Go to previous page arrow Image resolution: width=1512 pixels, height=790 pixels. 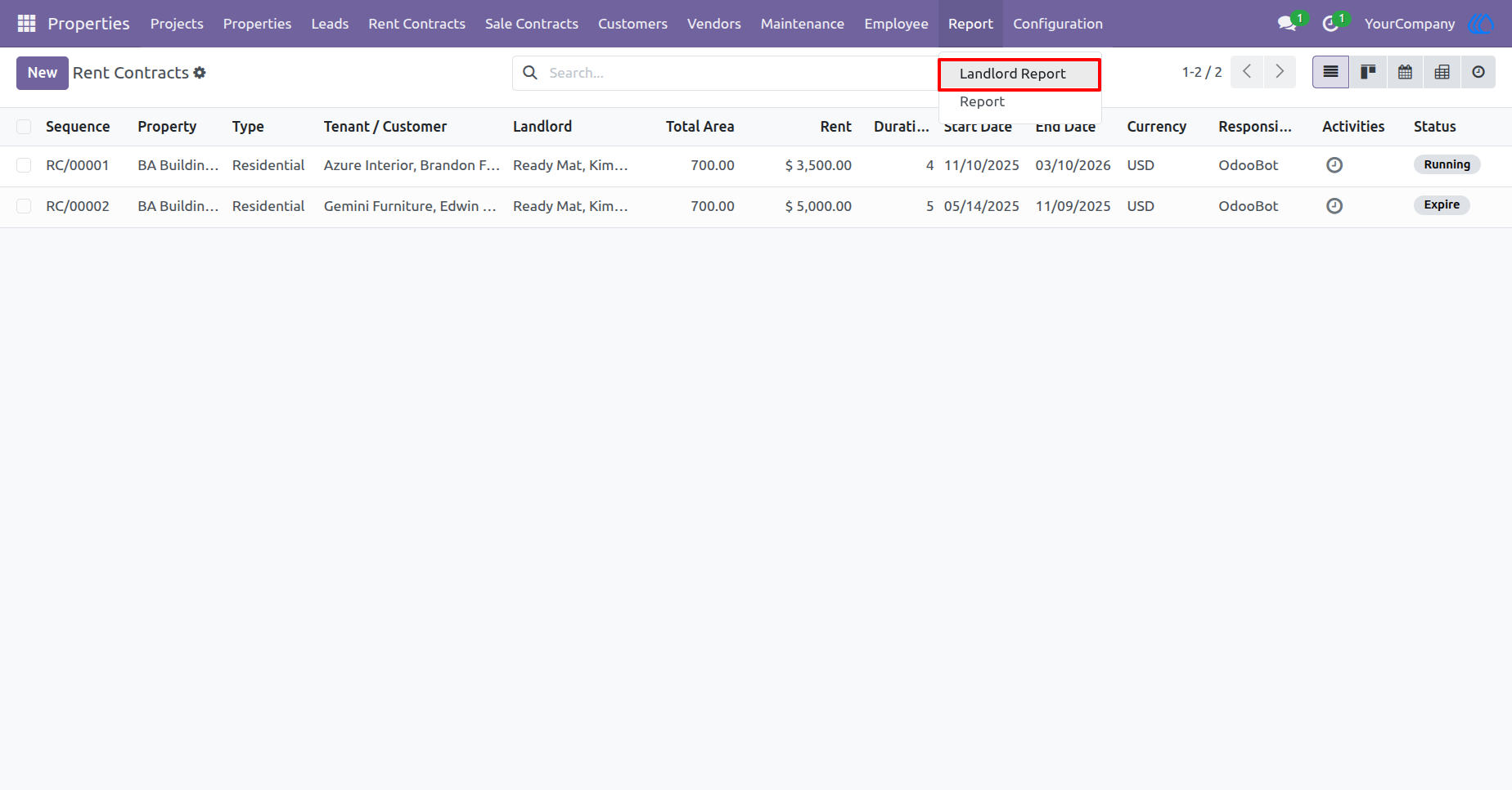pos(1247,72)
